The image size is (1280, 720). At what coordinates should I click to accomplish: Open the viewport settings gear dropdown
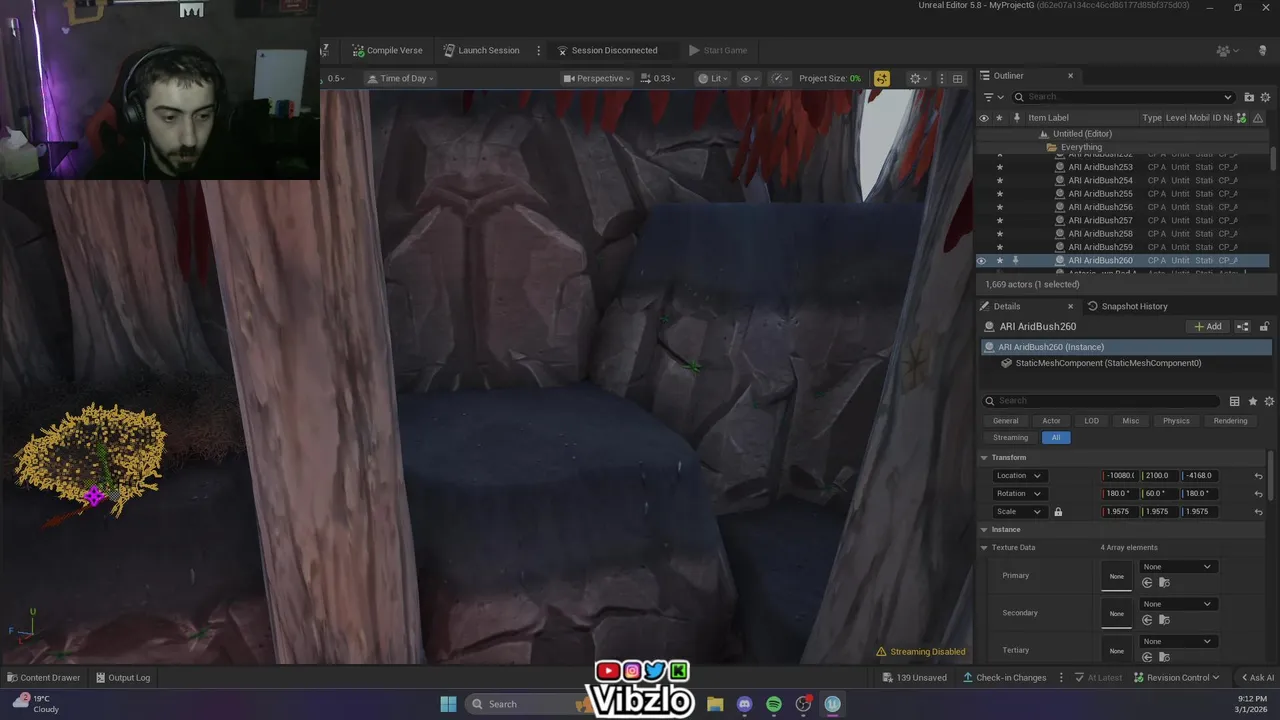[918, 78]
